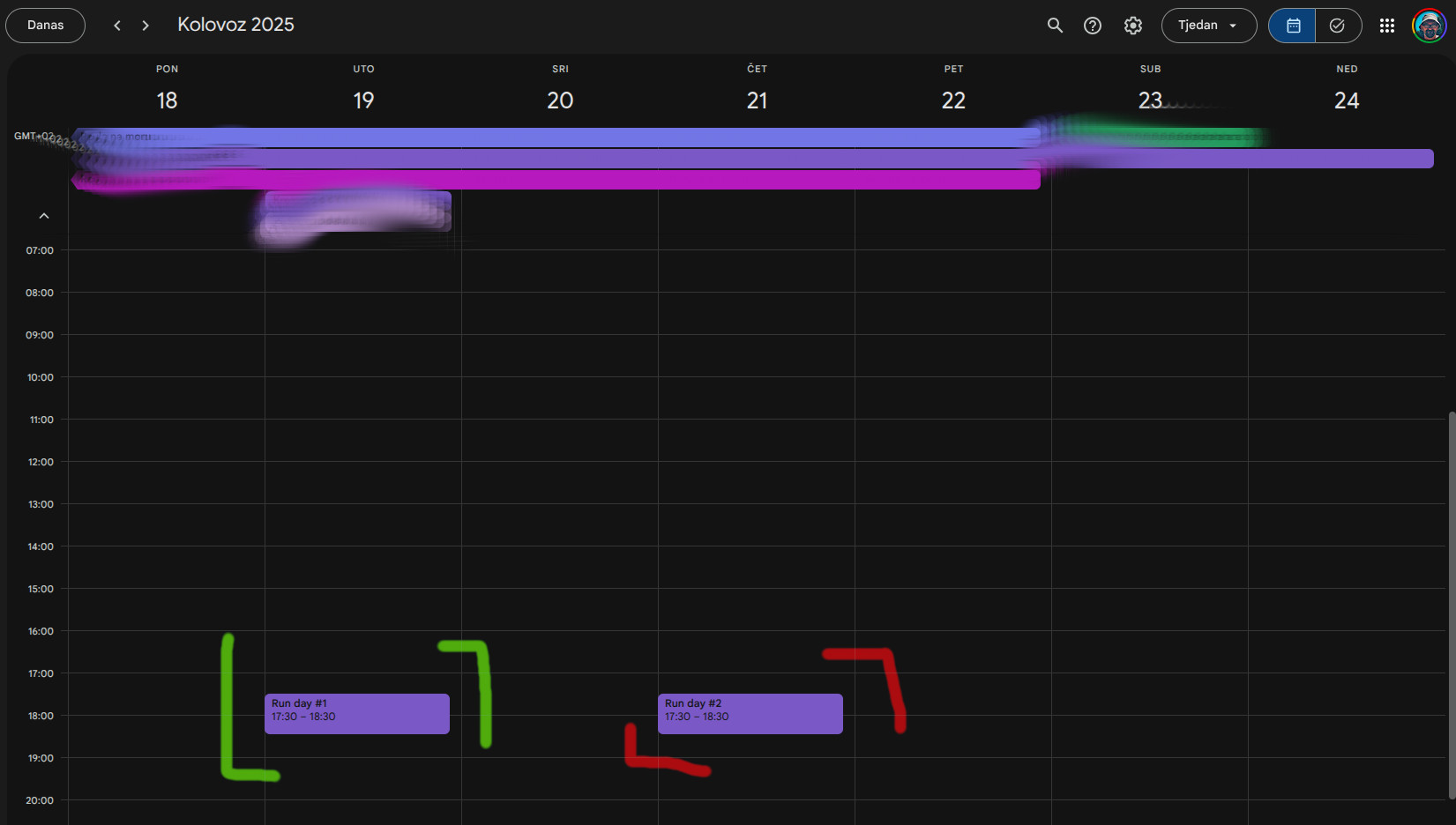This screenshot has width=1456, height=825.
Task: Collapse the all-day events section
Action: point(44,216)
